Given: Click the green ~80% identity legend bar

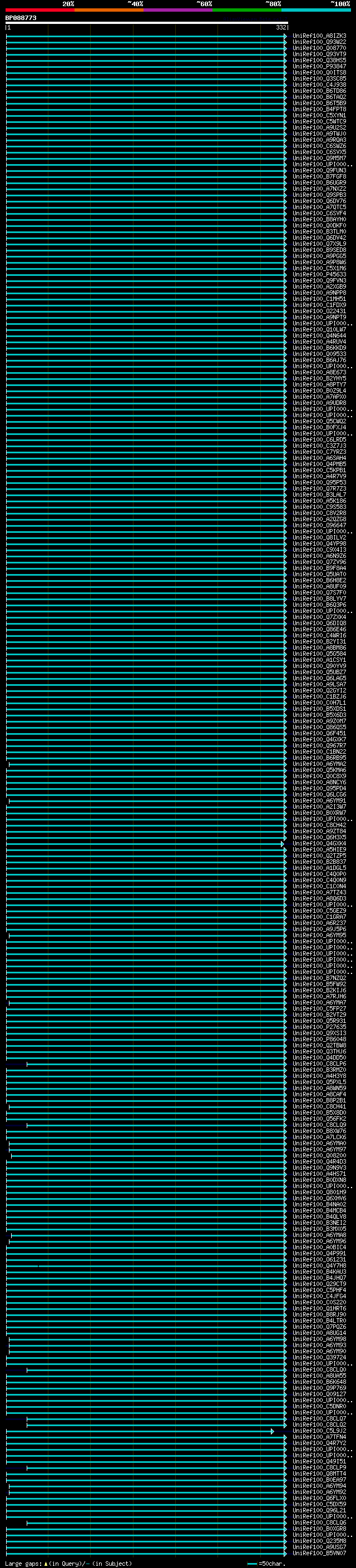Looking at the screenshot, I should coord(247,11).
